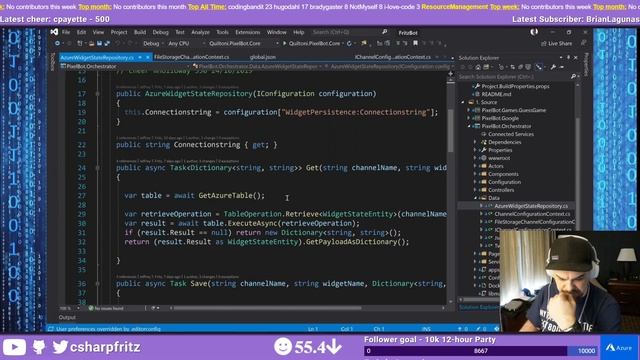Open the Edit menu
This screenshot has width=640, height=360.
82,32
